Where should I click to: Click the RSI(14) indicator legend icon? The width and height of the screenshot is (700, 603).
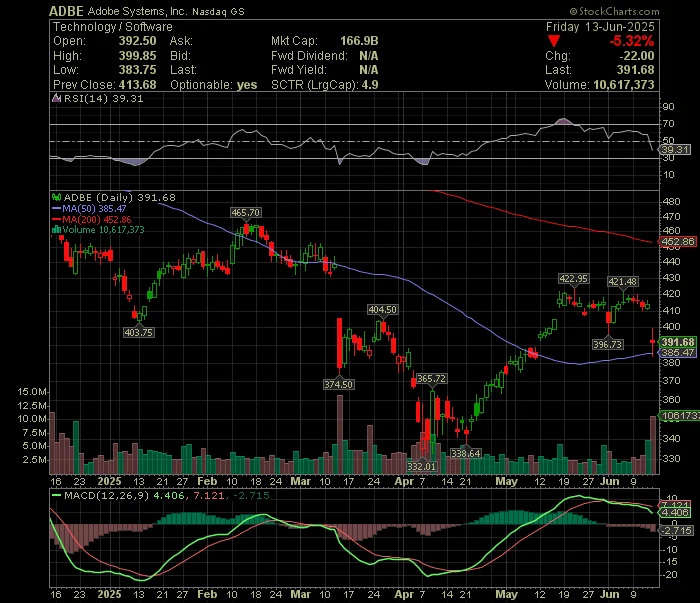pos(57,99)
